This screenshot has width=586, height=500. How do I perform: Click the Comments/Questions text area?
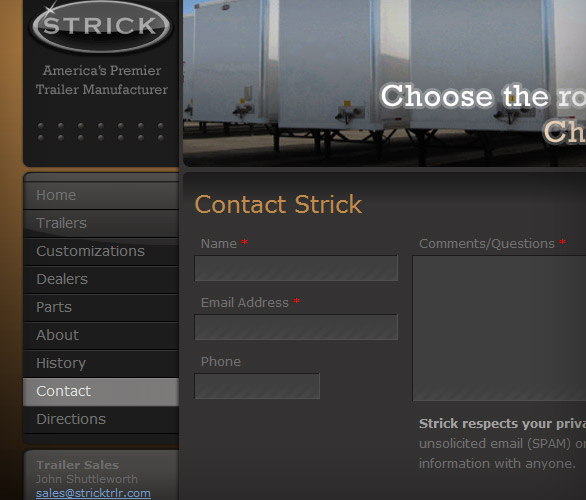point(499,328)
